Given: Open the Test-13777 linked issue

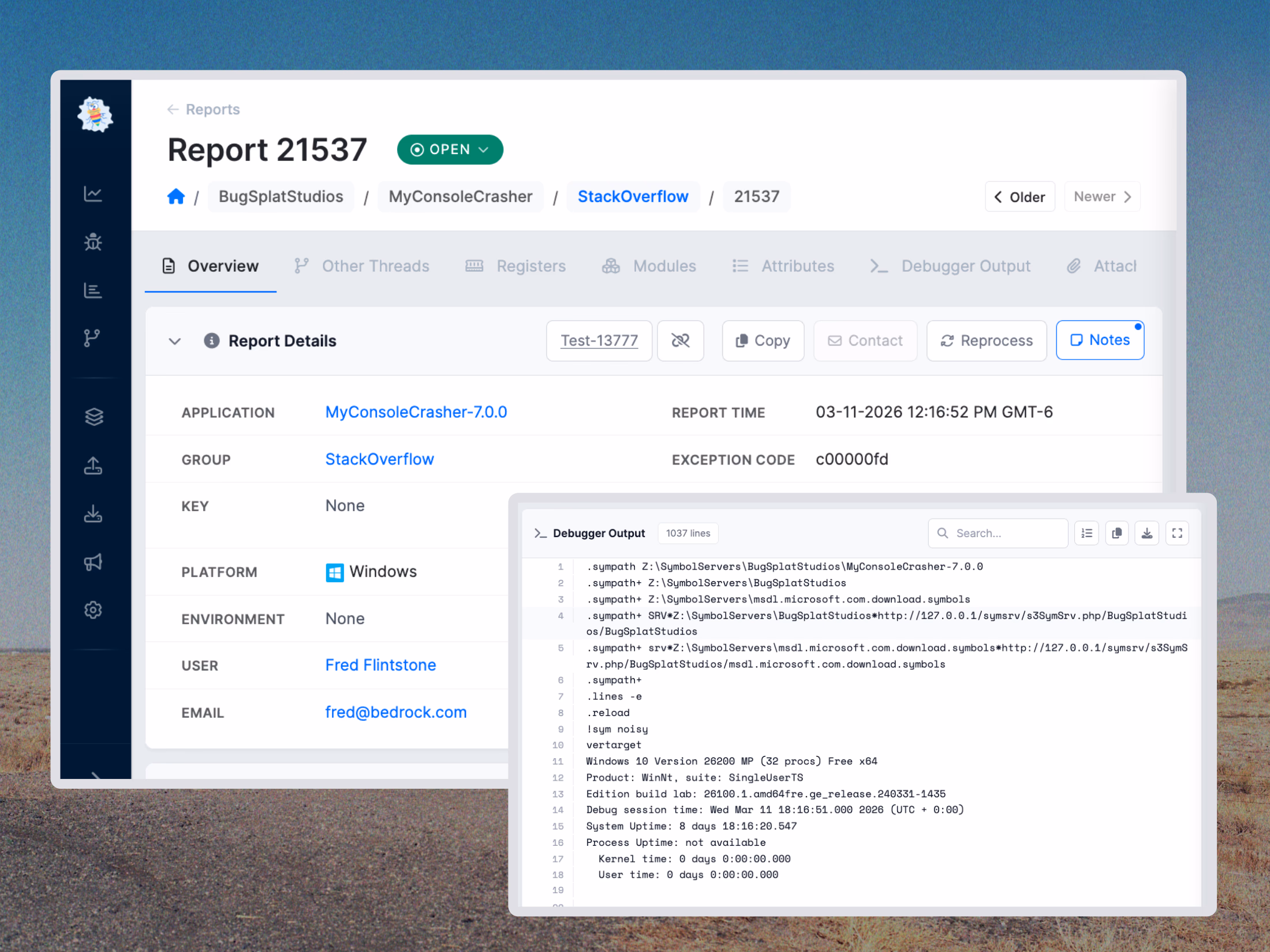Looking at the screenshot, I should (599, 340).
